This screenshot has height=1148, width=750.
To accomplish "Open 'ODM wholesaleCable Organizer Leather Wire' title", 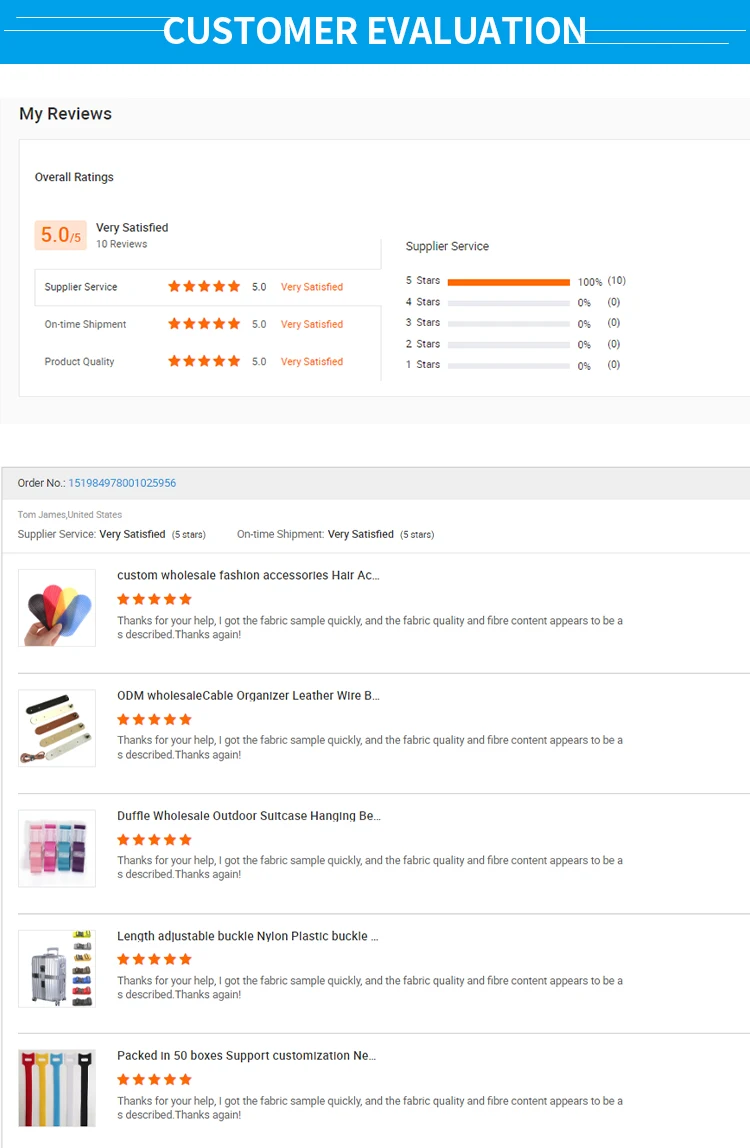I will pyautogui.click(x=248, y=695).
